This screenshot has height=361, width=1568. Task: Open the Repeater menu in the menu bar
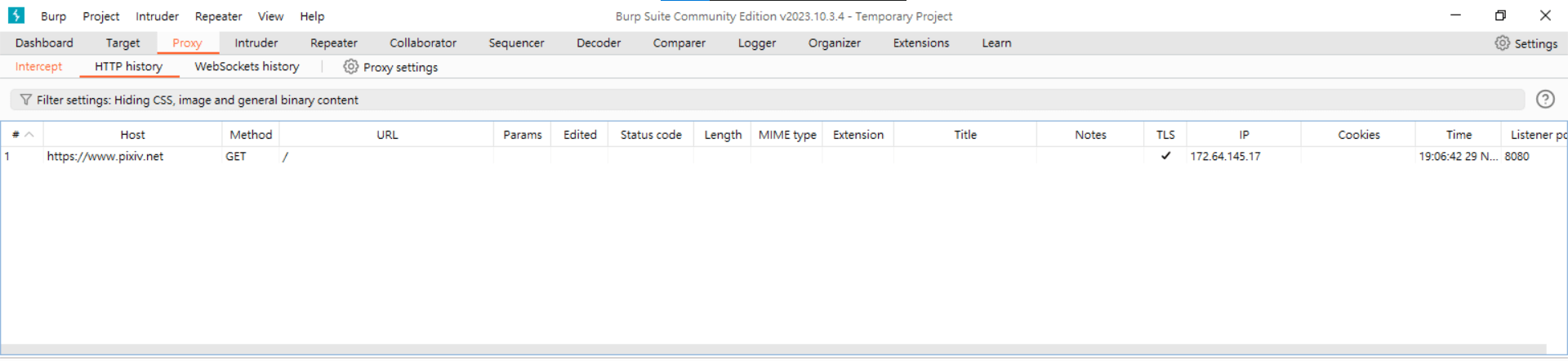click(x=218, y=16)
